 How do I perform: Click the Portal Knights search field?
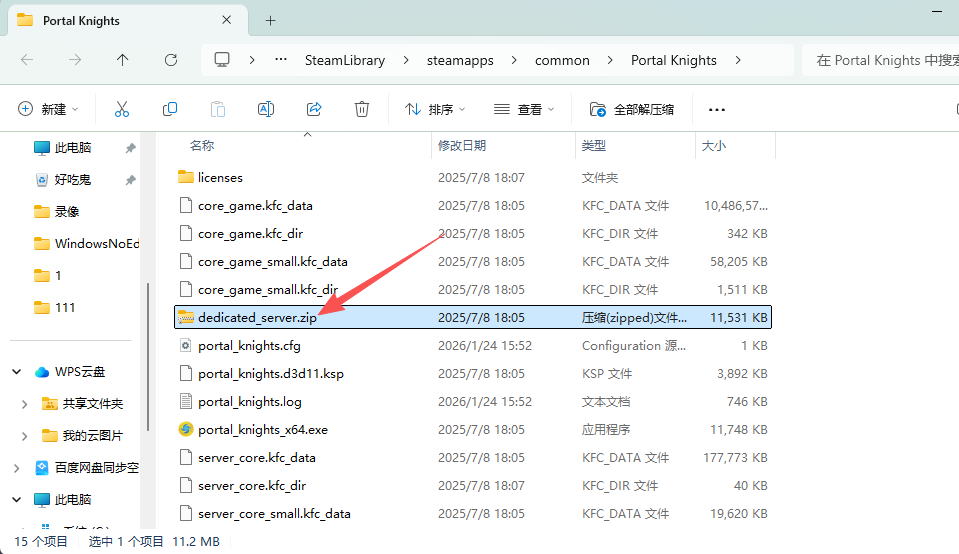(x=880, y=60)
